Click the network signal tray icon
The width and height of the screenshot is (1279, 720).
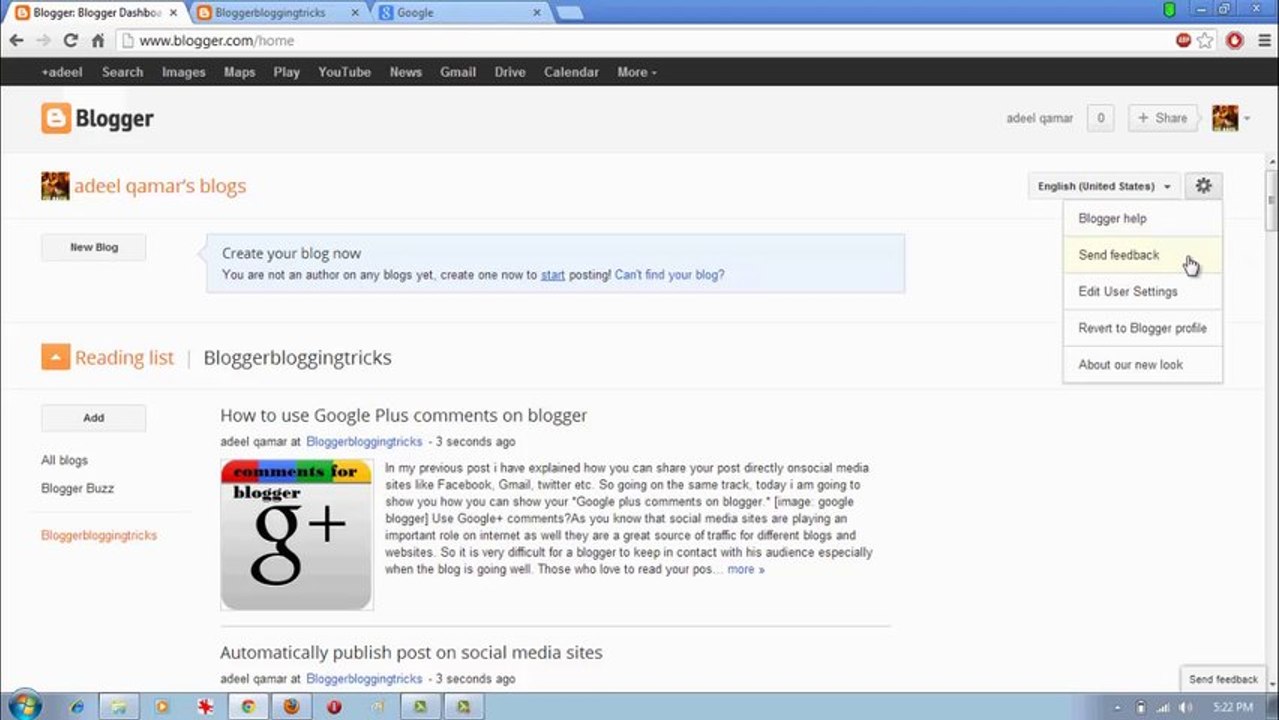(x=1163, y=707)
